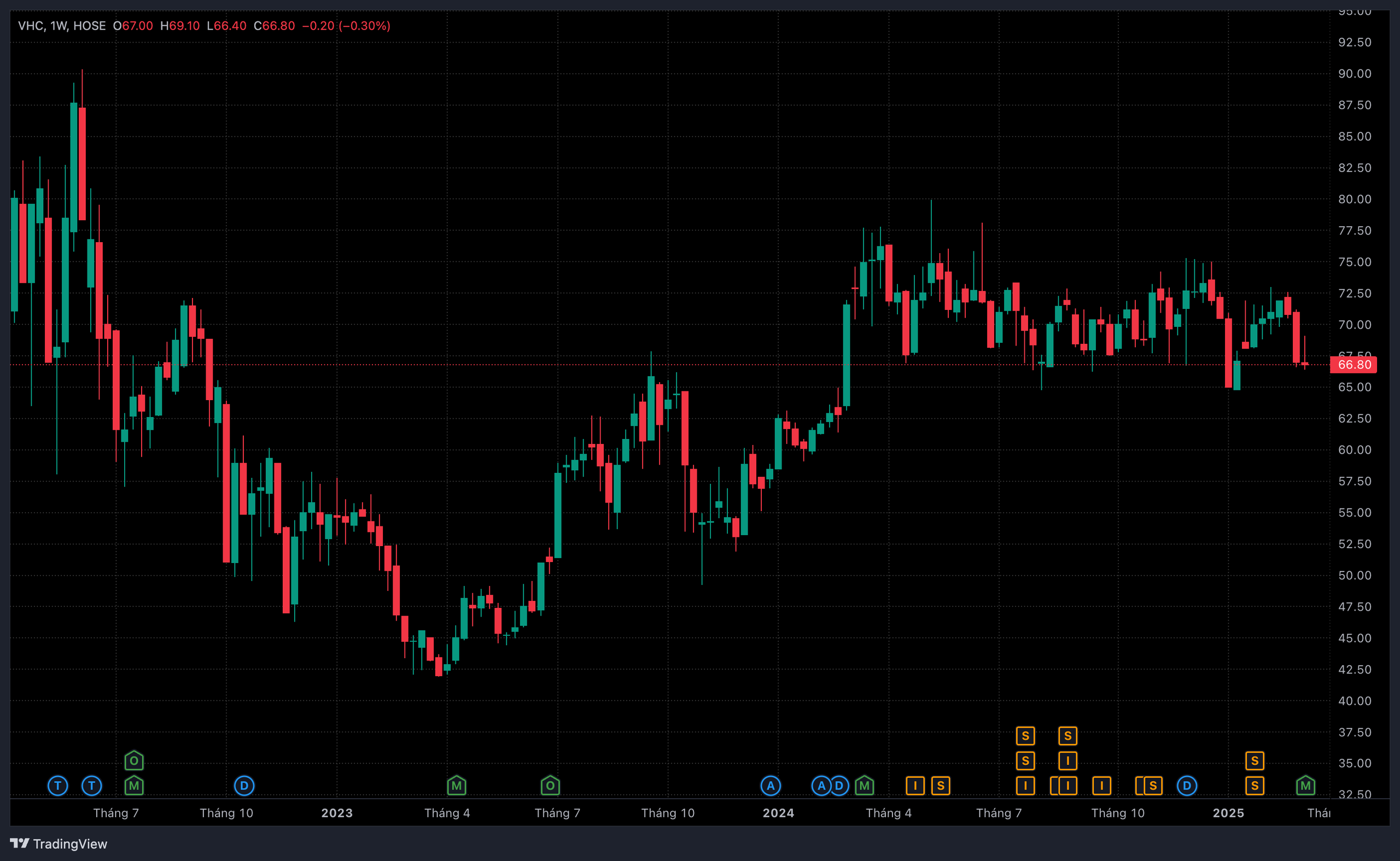1400x861 pixels.
Task: Click the 2025 label on the time axis
Action: pyautogui.click(x=1229, y=812)
